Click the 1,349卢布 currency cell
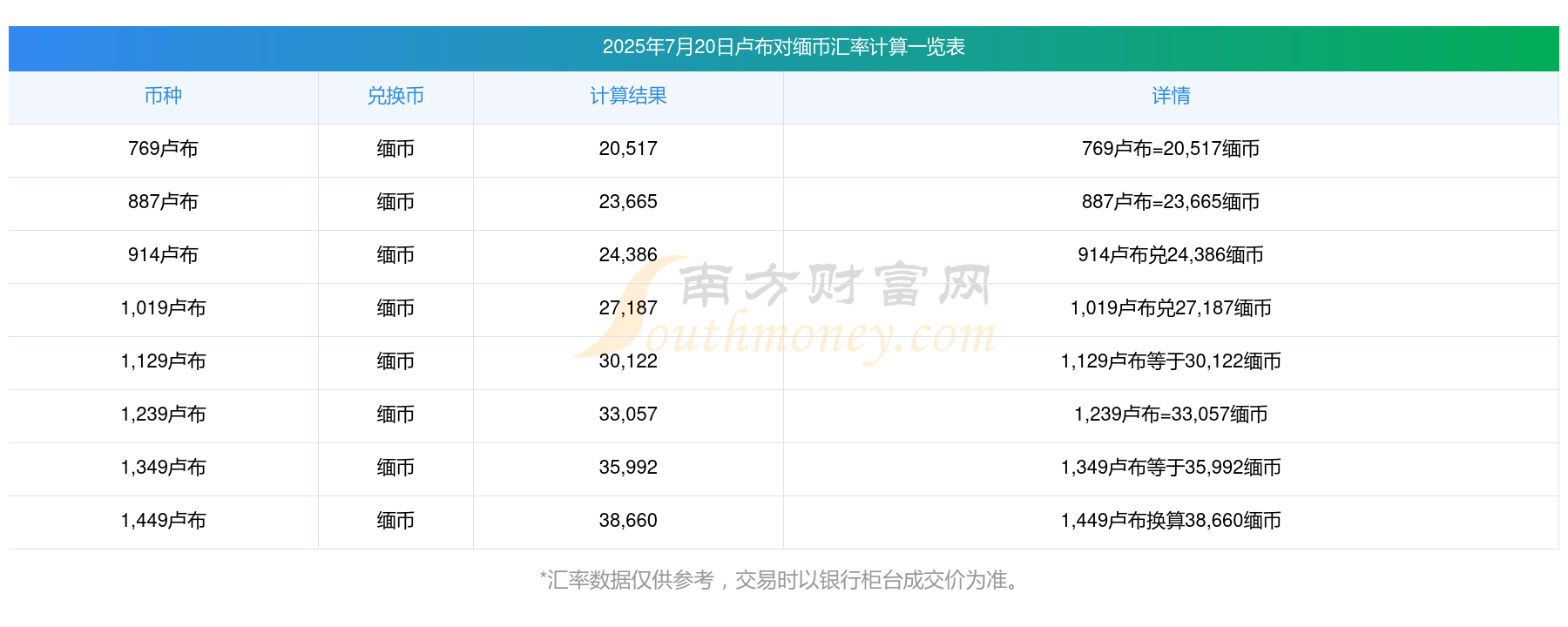 pyautogui.click(x=163, y=468)
